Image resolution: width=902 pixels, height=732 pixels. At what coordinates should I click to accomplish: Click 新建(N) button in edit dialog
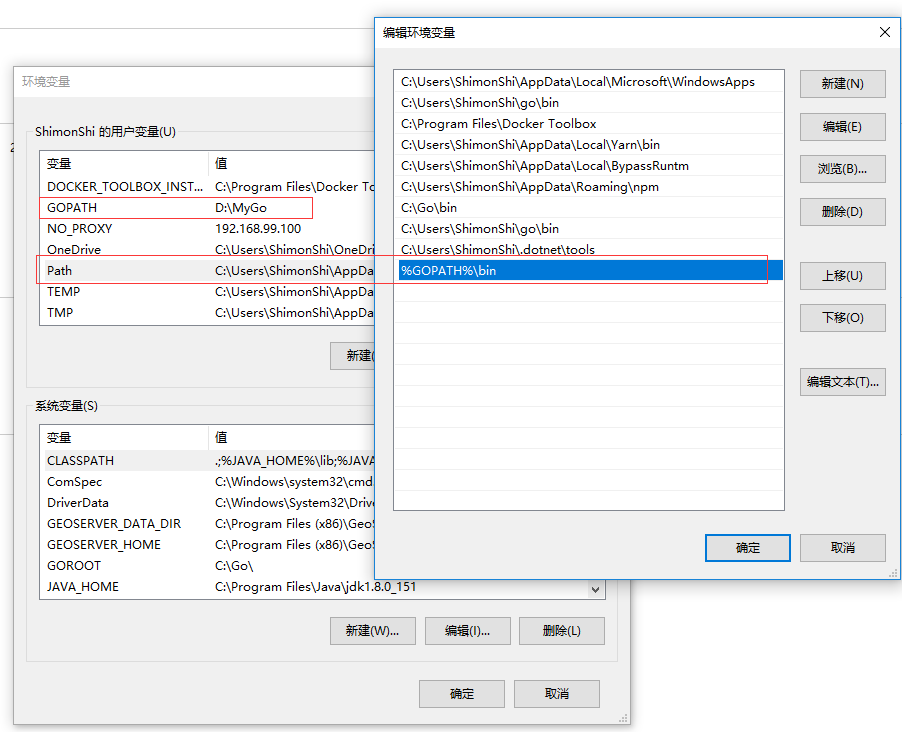coord(842,84)
